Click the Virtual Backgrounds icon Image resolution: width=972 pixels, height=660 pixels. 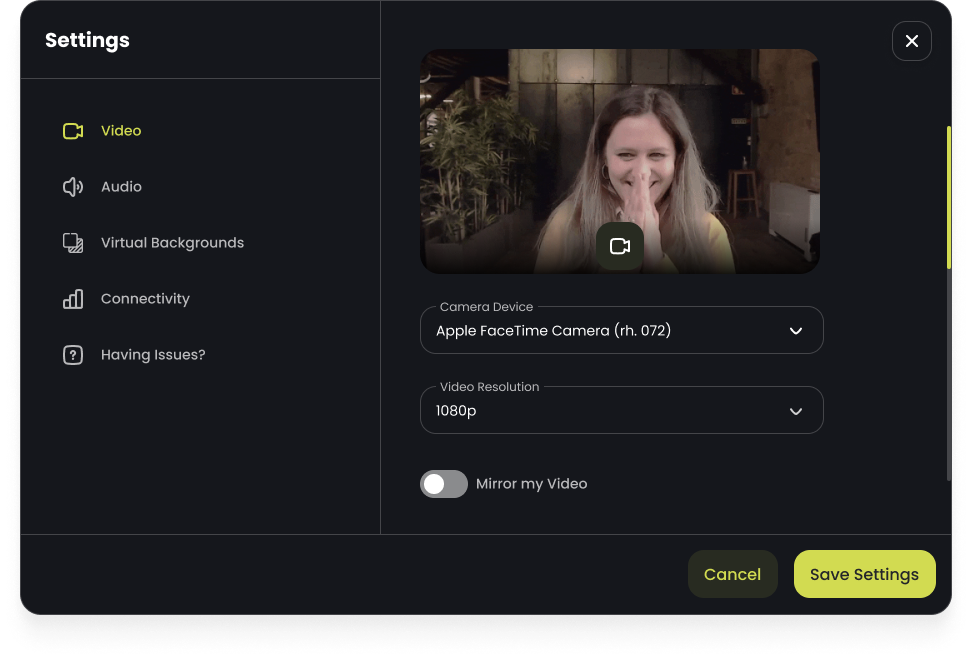pos(73,243)
